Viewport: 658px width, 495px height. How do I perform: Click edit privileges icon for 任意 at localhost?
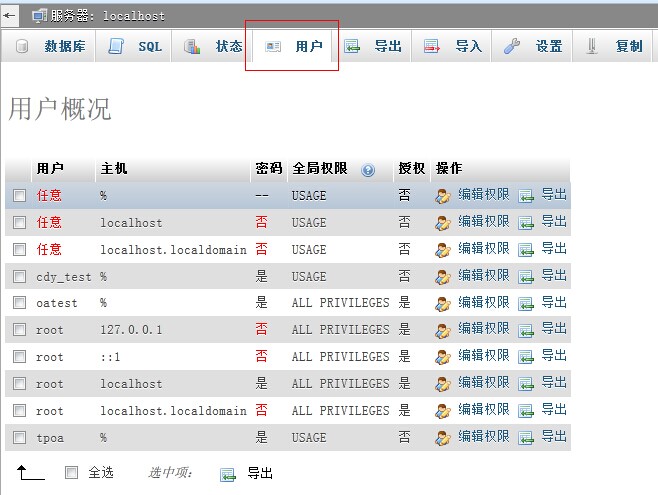tap(442, 223)
